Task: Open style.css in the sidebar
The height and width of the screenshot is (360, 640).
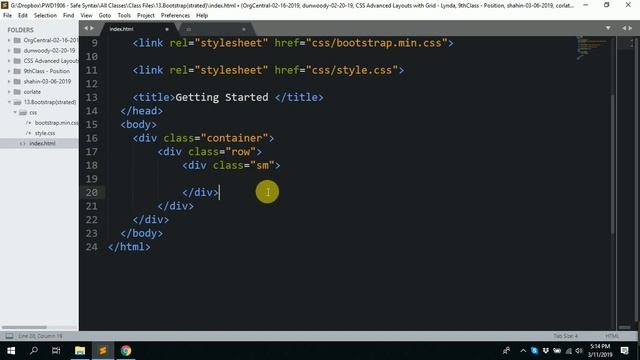Action: pos(45,133)
